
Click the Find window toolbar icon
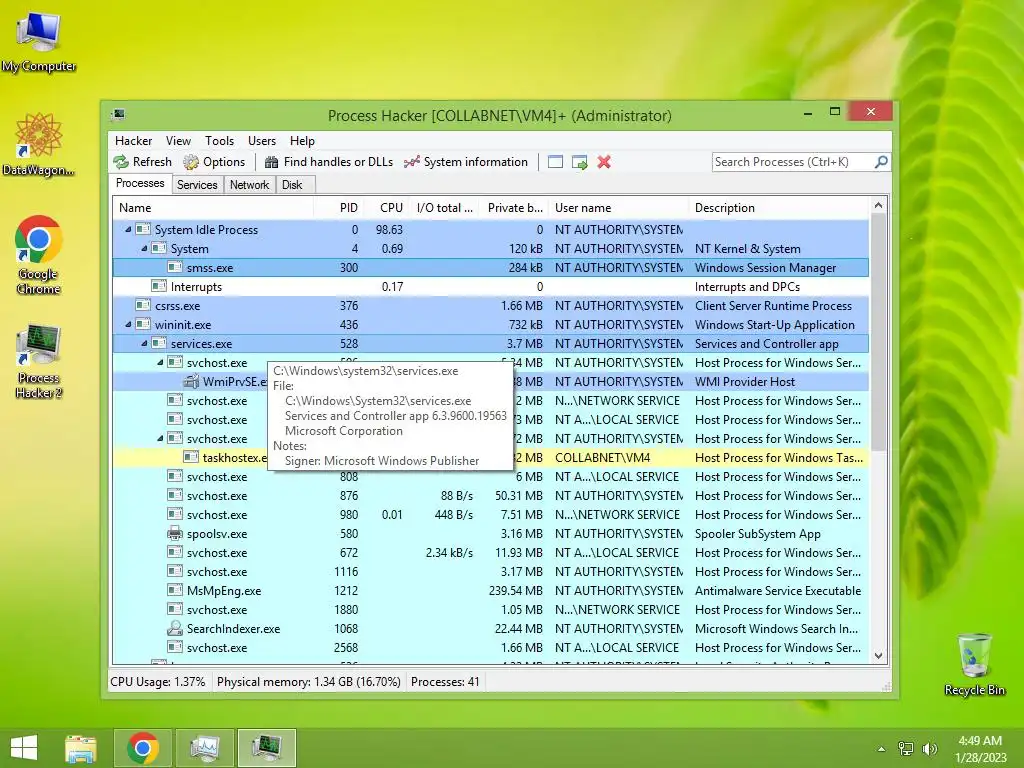pos(555,162)
